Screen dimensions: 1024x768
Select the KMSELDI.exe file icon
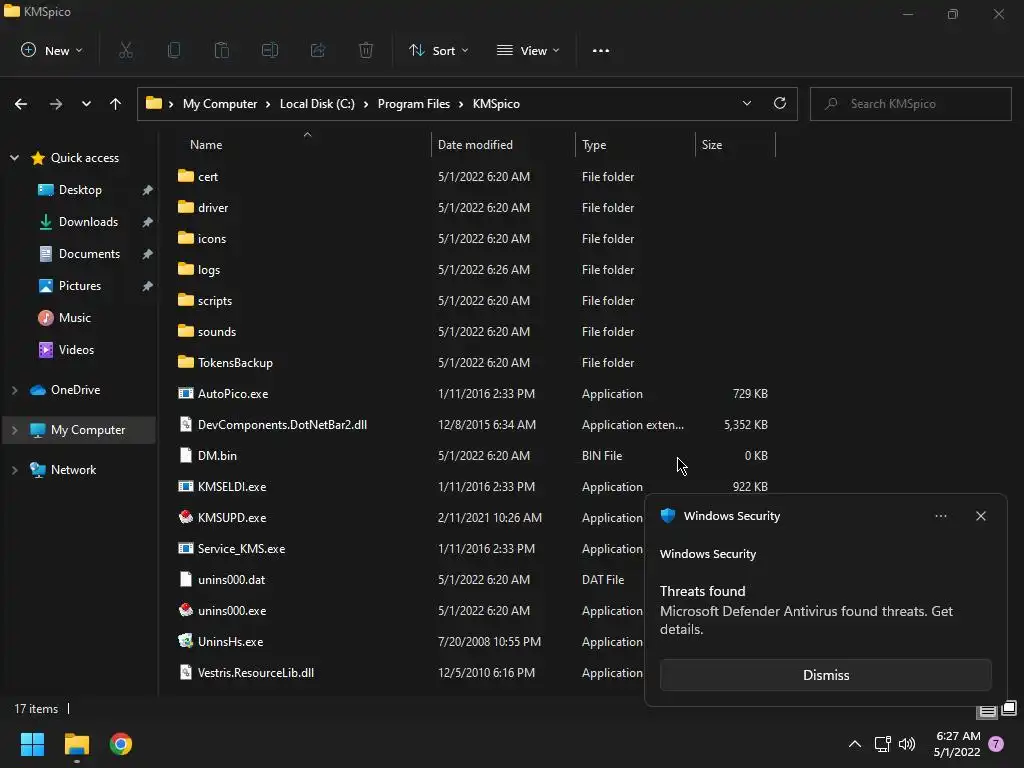pos(186,487)
